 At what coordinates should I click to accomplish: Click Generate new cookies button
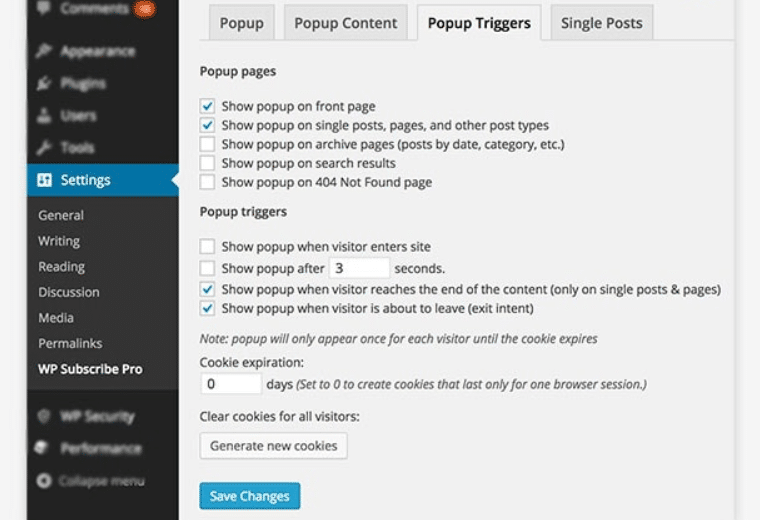[x=273, y=446]
